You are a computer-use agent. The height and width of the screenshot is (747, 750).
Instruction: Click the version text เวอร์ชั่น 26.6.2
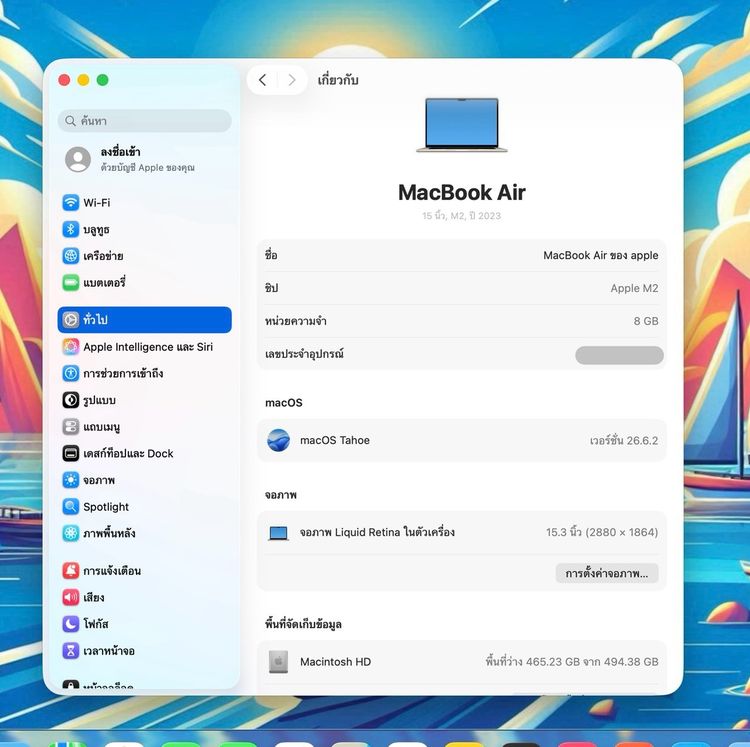pos(624,440)
